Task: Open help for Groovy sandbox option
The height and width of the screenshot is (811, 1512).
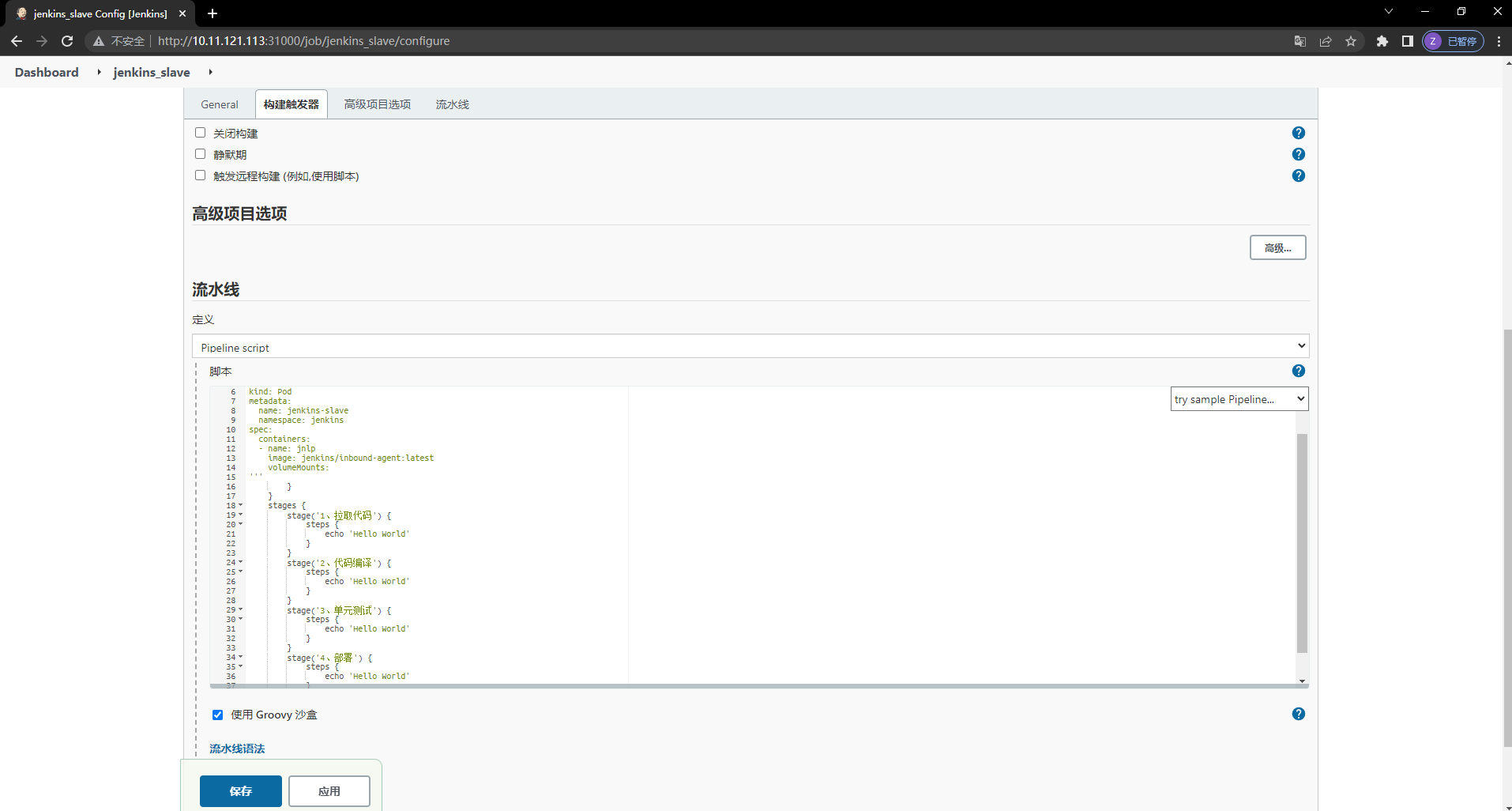Action: (x=1298, y=714)
